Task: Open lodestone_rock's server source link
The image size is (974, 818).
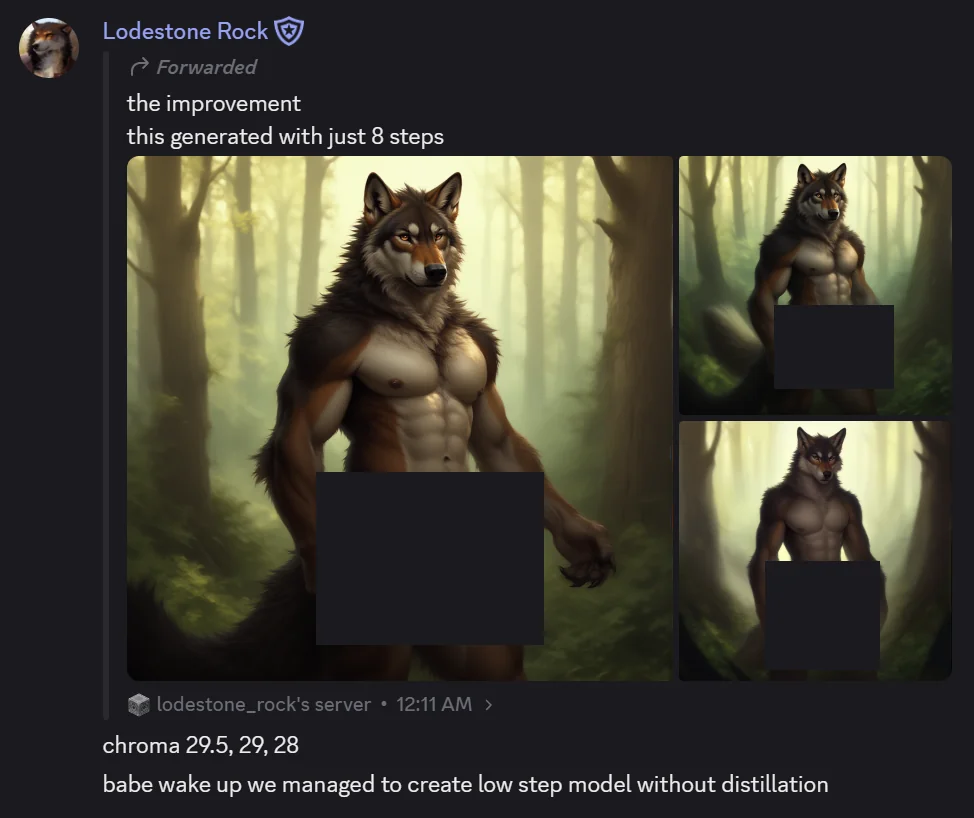Action: pos(263,704)
